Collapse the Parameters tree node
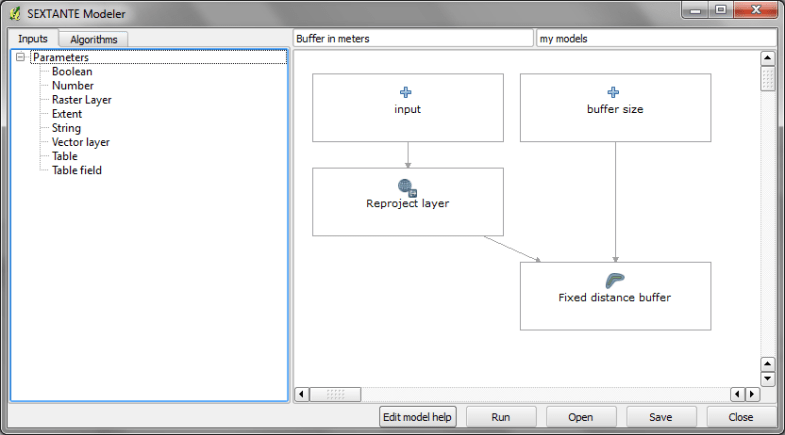 pos(21,58)
